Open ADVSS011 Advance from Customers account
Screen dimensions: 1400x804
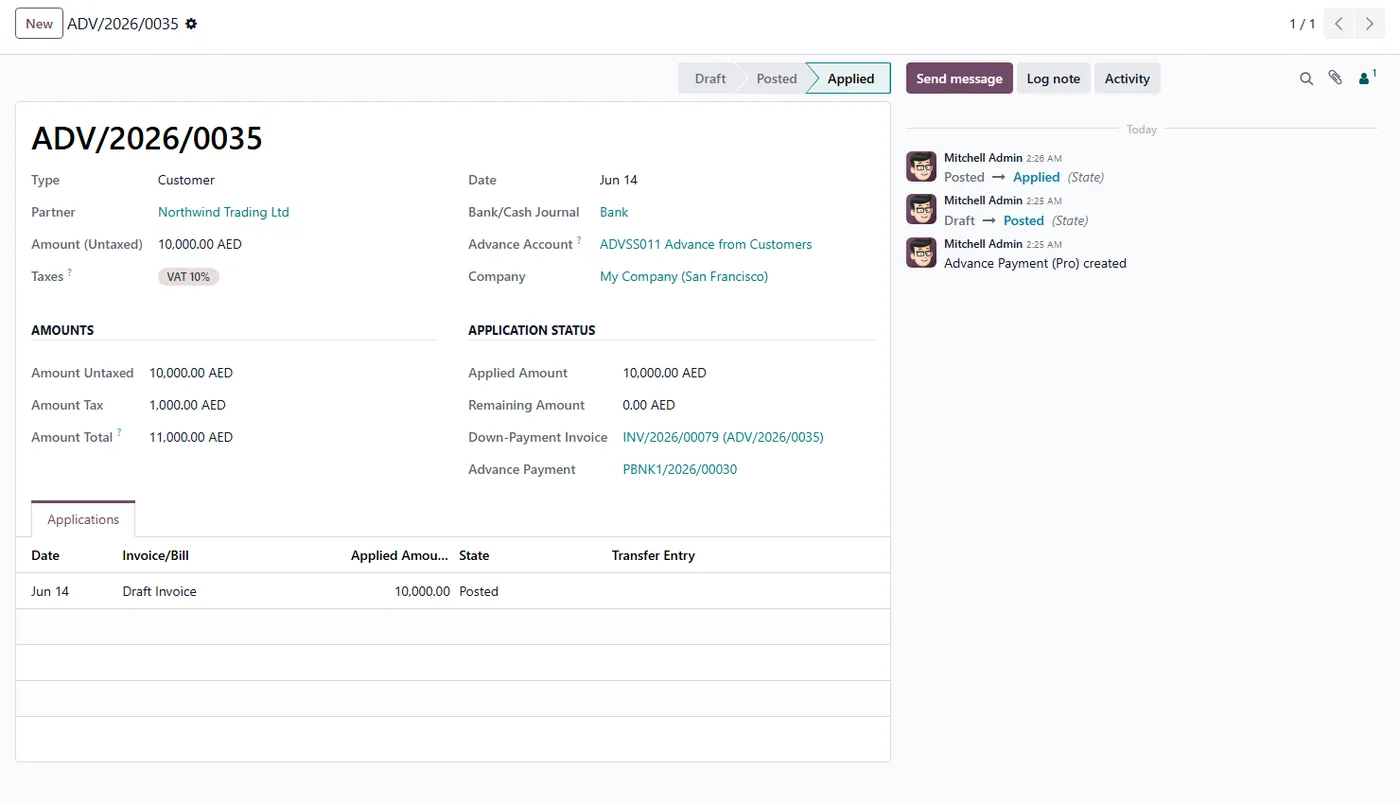(706, 244)
